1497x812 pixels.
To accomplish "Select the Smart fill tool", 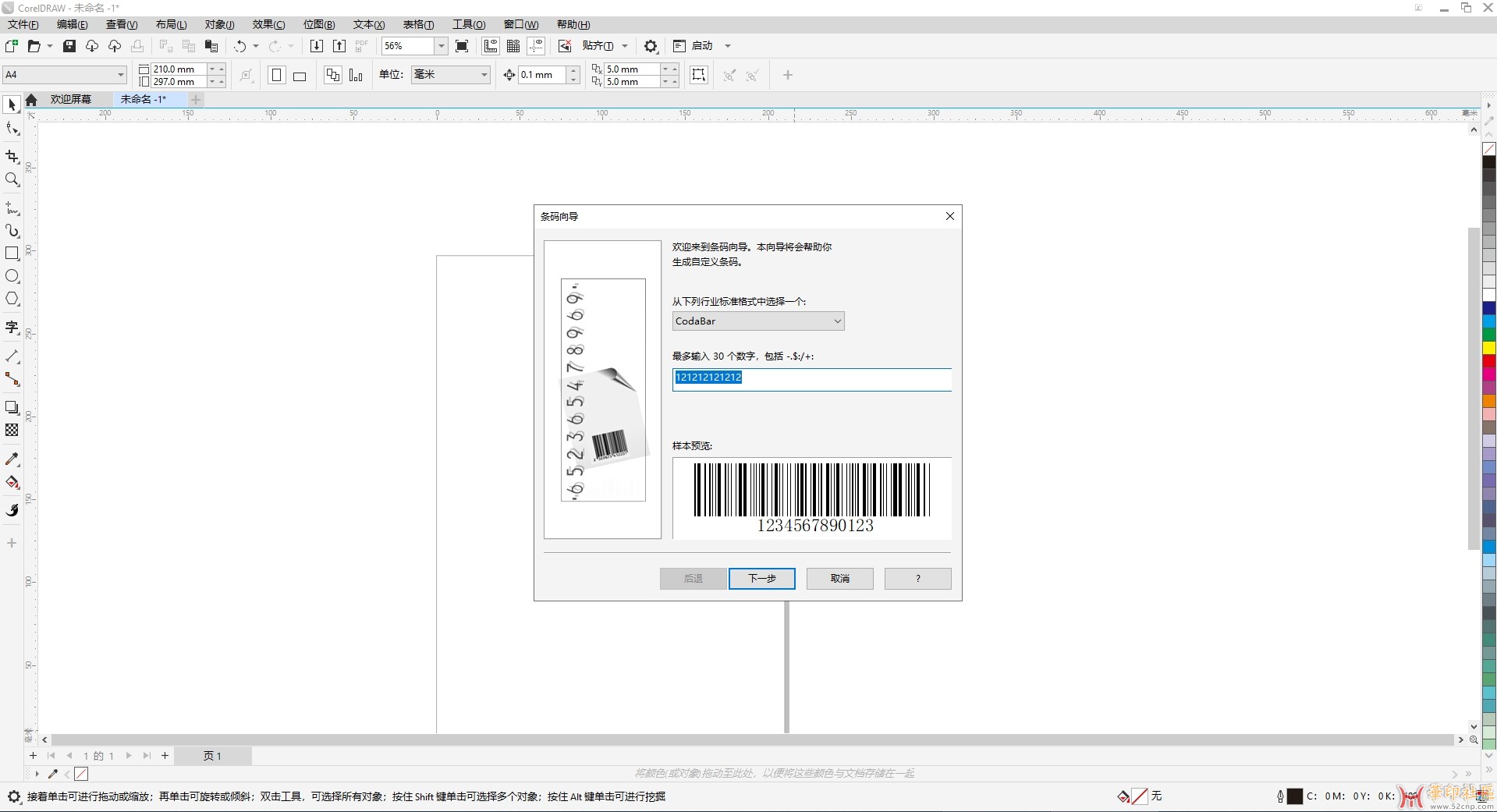I will pos(12,510).
